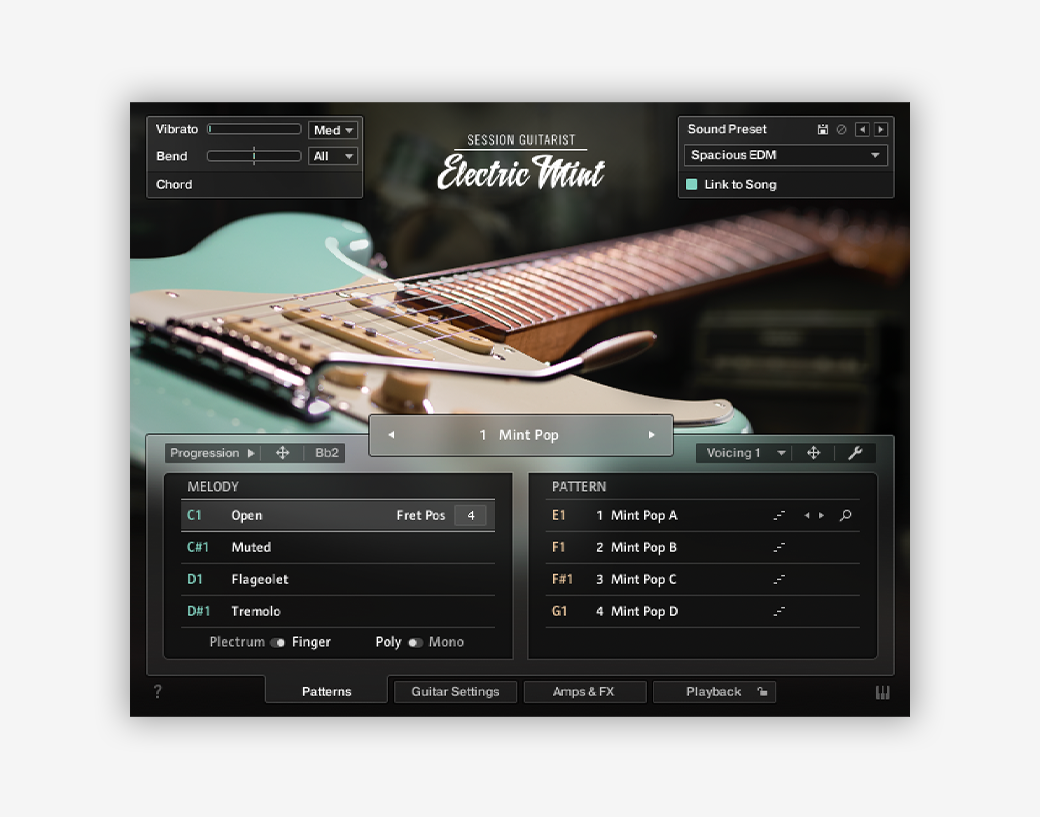Open the help question mark
This screenshot has height=817, width=1040.
157,692
